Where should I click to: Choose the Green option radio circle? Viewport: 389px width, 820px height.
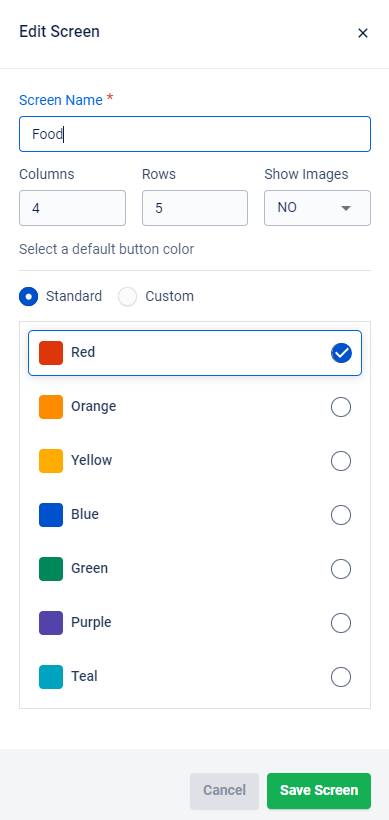341,568
